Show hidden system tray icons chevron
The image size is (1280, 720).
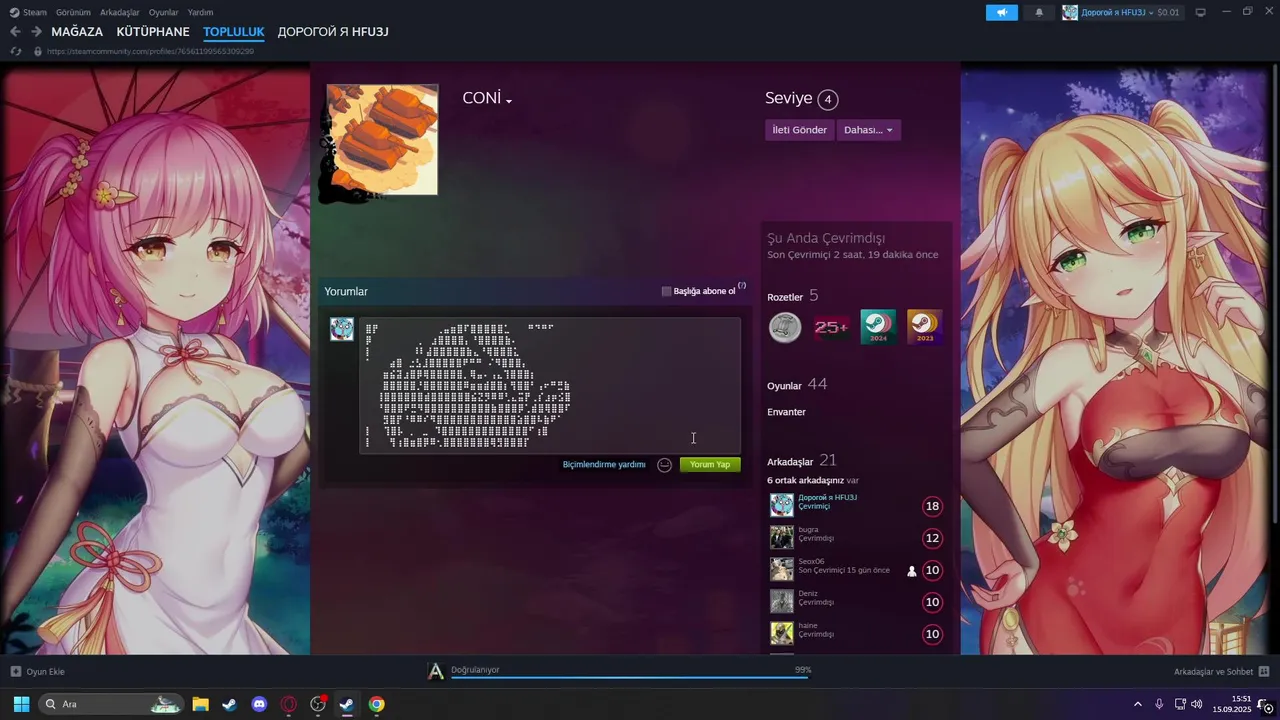(x=1137, y=704)
